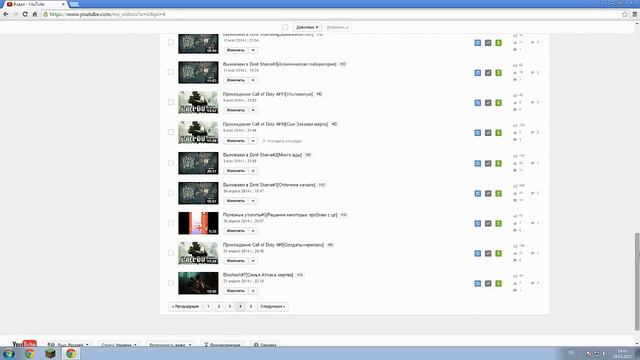This screenshot has height=360, width=640.
Task: Open the Windows Start button
Action: pyautogui.click(x=9, y=354)
